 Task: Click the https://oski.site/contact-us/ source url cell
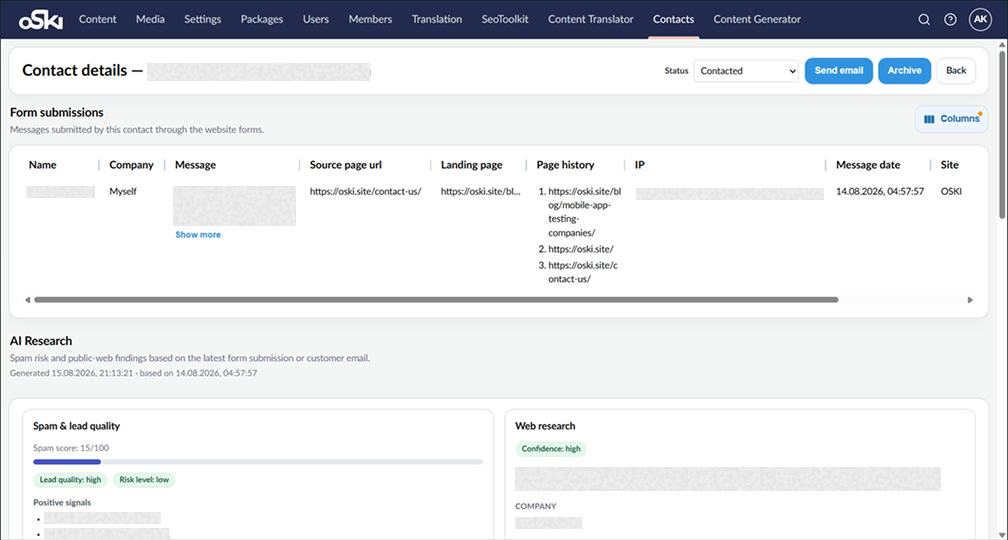(x=365, y=192)
